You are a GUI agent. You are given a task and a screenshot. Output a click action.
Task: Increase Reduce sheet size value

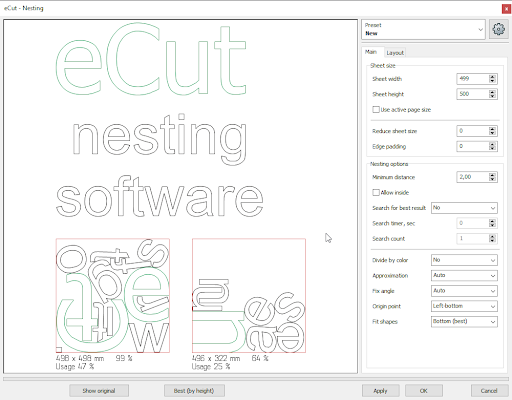pyautogui.click(x=492, y=129)
